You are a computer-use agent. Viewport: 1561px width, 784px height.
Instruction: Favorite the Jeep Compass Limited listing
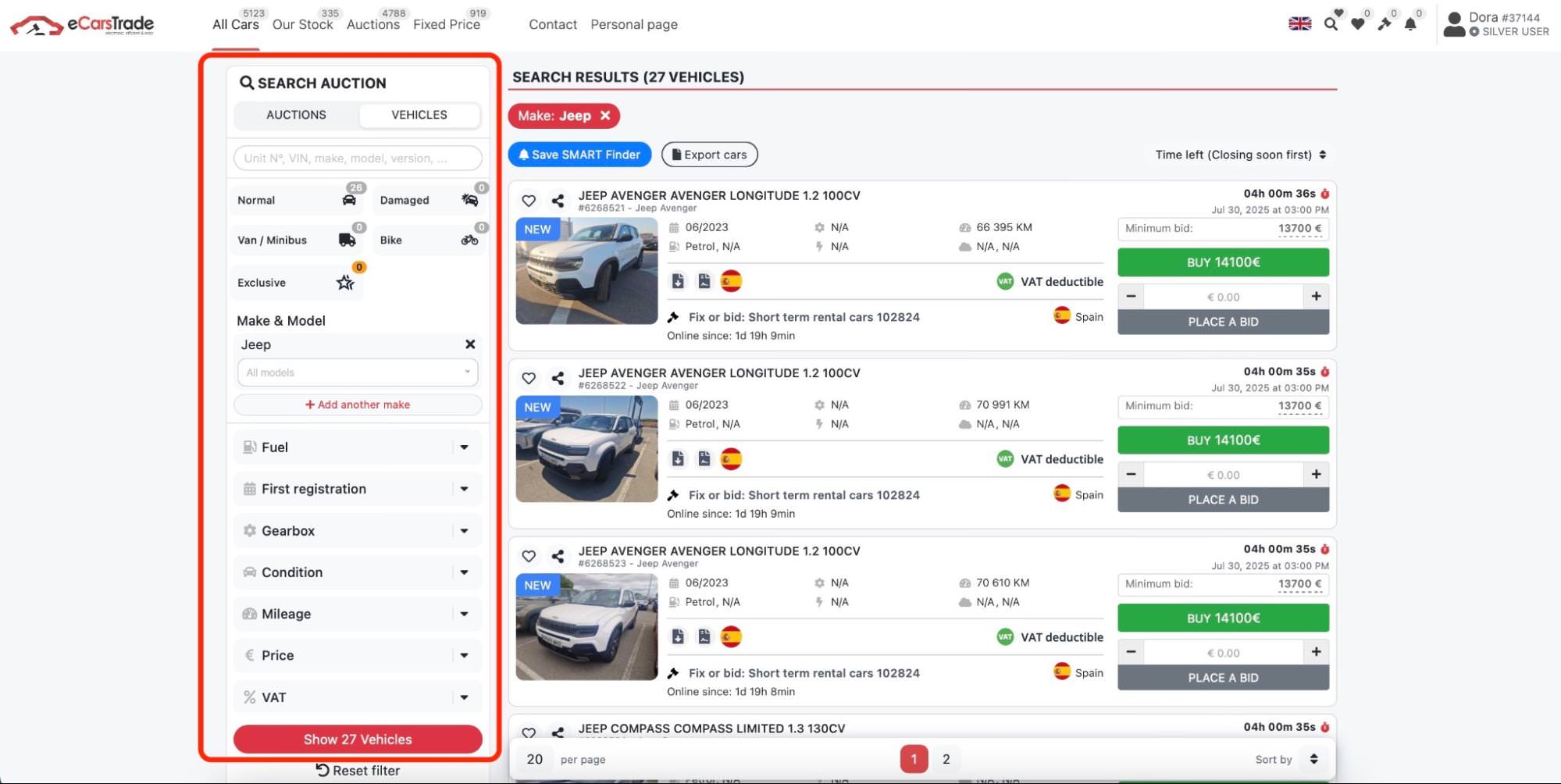point(529,733)
